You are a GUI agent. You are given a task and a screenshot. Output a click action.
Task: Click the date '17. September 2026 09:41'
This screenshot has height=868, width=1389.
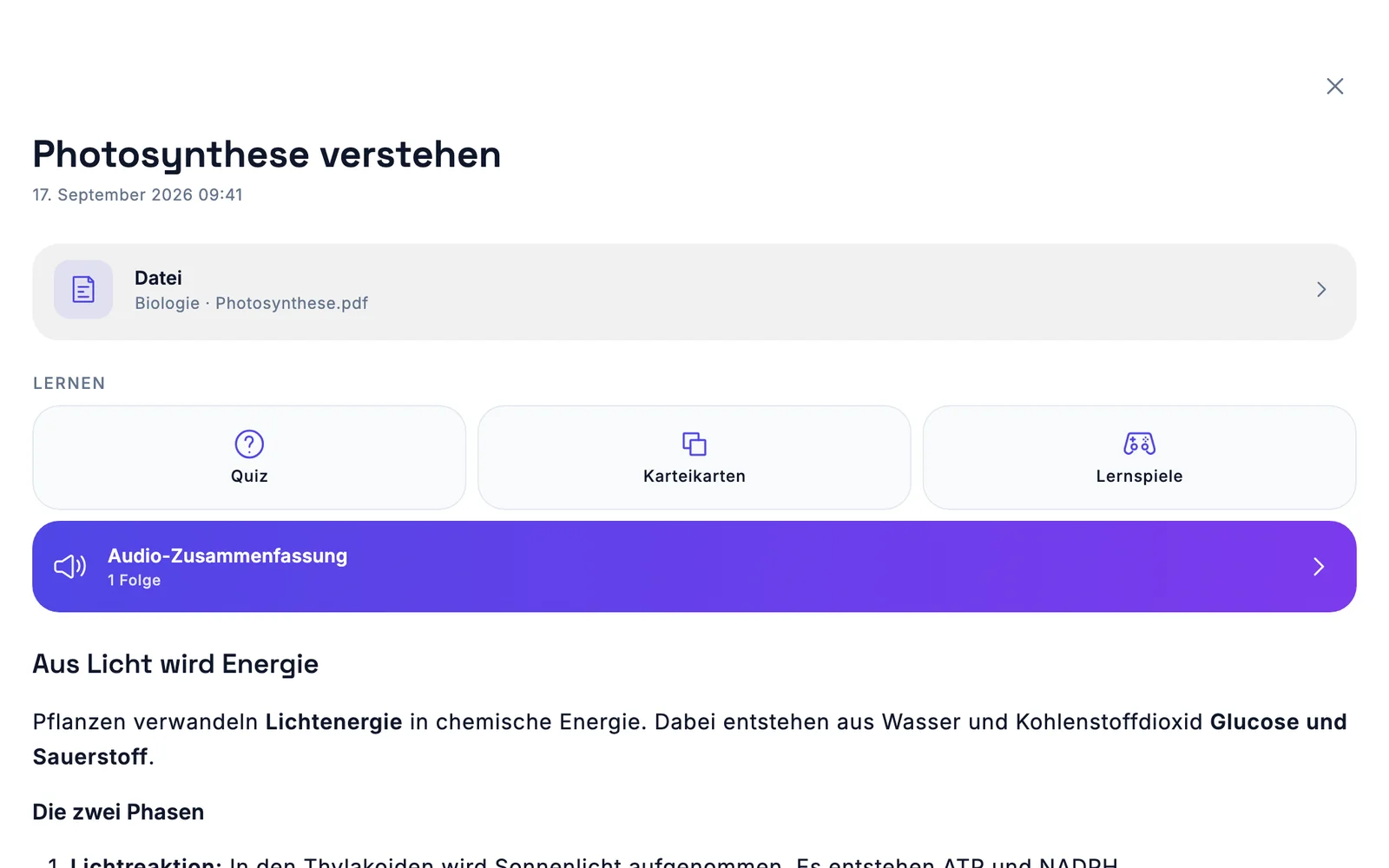(x=137, y=194)
